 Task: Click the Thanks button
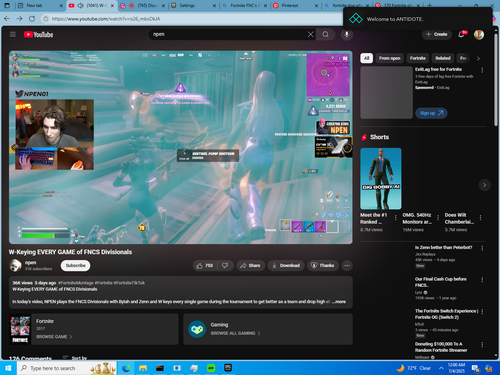click(x=323, y=266)
